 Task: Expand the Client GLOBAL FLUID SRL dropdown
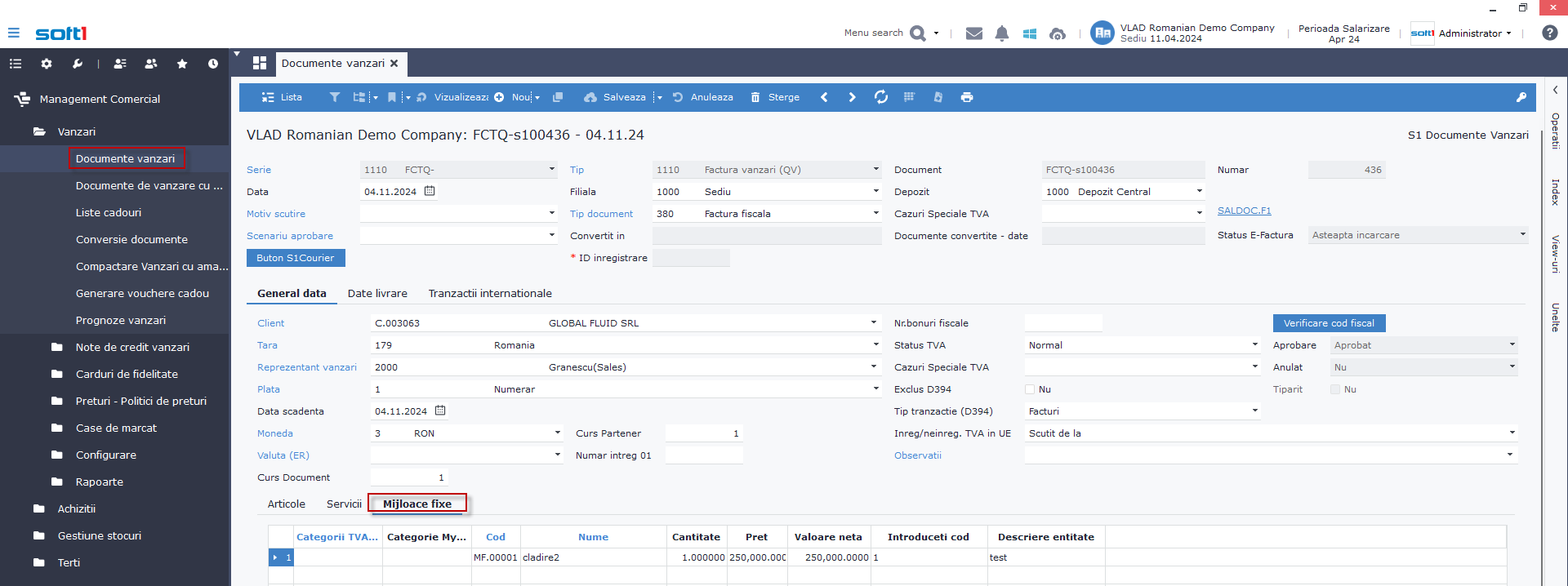874,322
